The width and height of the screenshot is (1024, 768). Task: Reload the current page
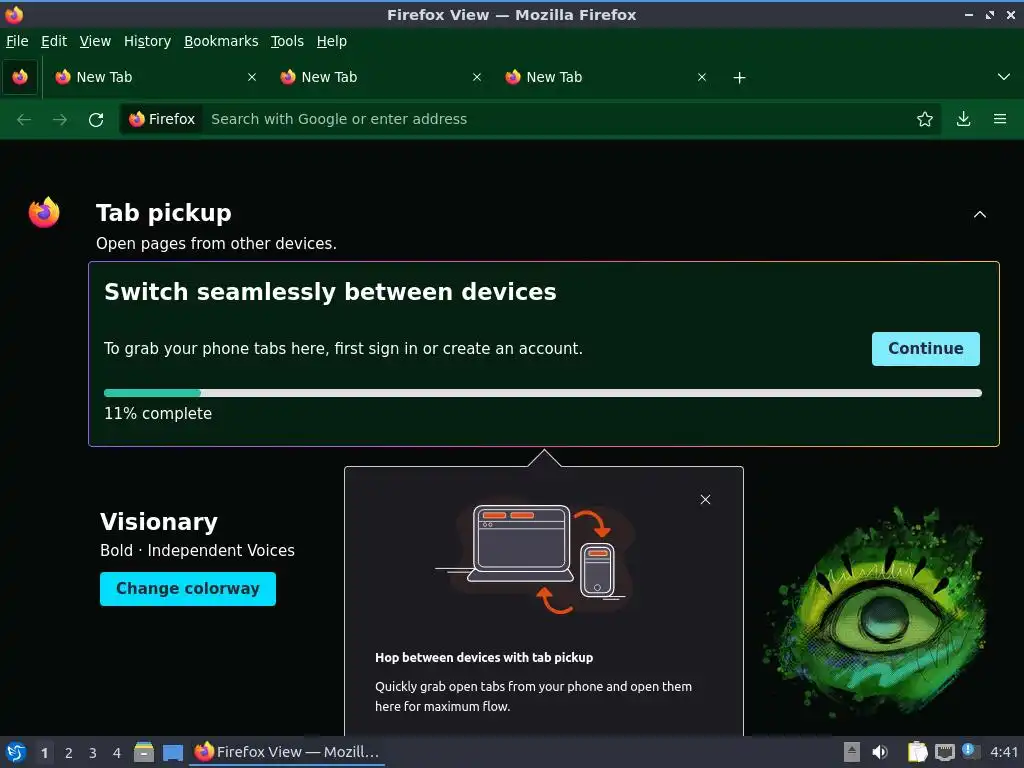coord(96,120)
